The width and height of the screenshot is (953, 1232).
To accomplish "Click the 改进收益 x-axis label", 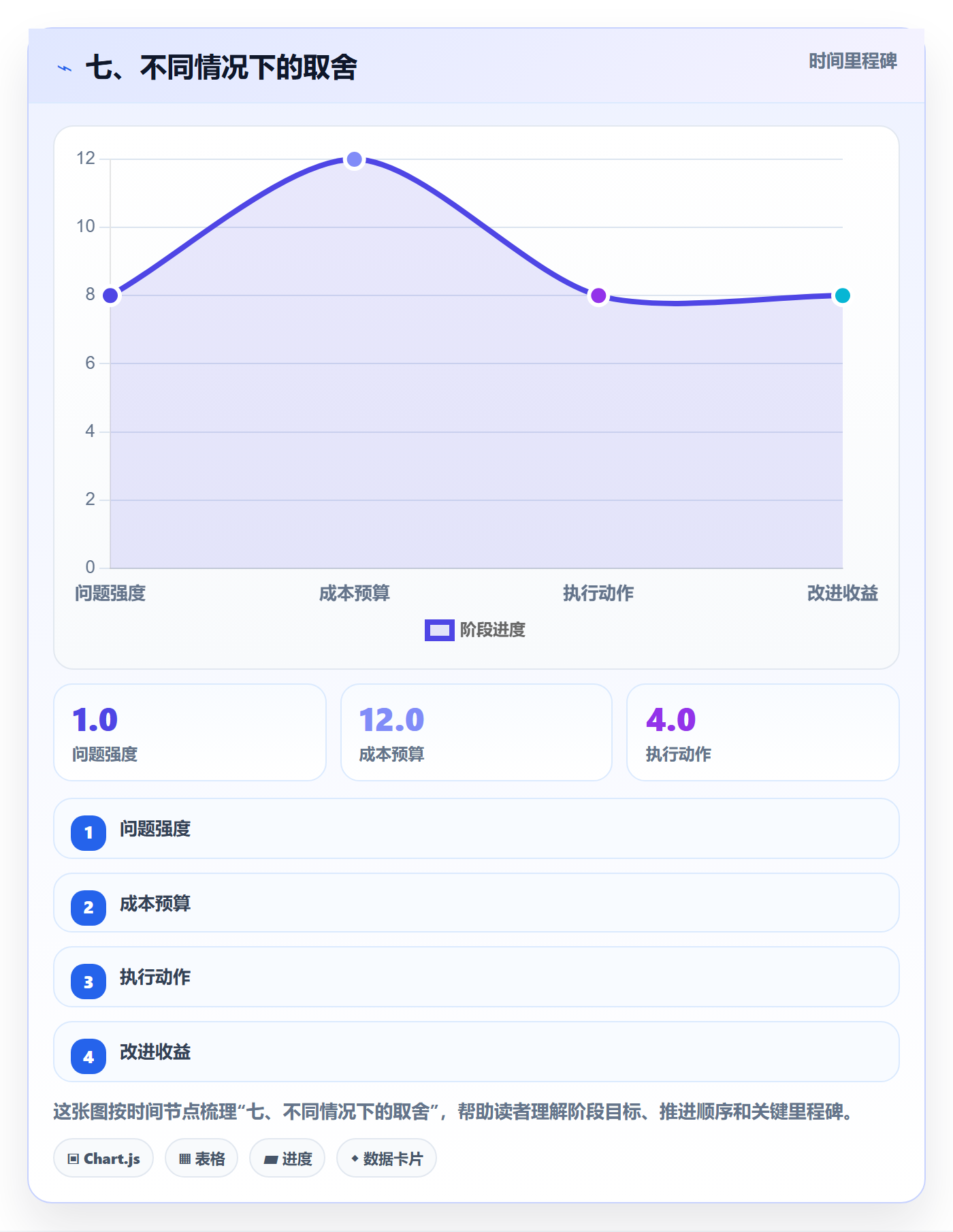I will pyautogui.click(x=842, y=594).
